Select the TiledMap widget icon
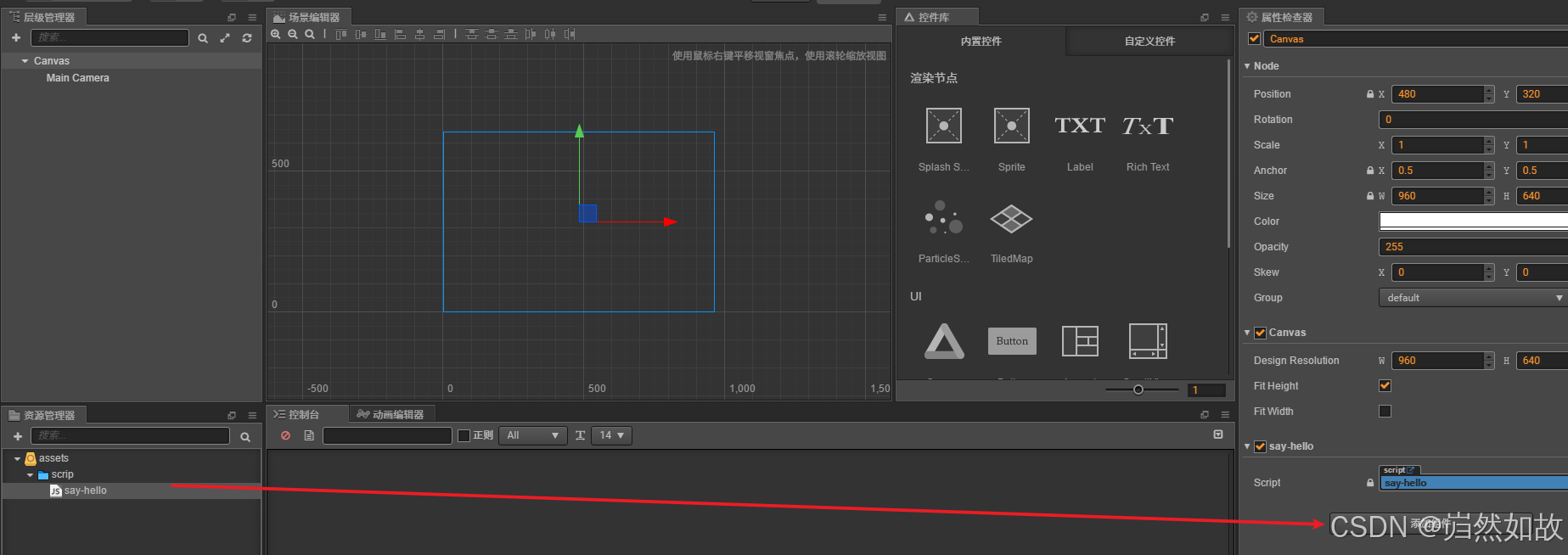 point(1012,218)
